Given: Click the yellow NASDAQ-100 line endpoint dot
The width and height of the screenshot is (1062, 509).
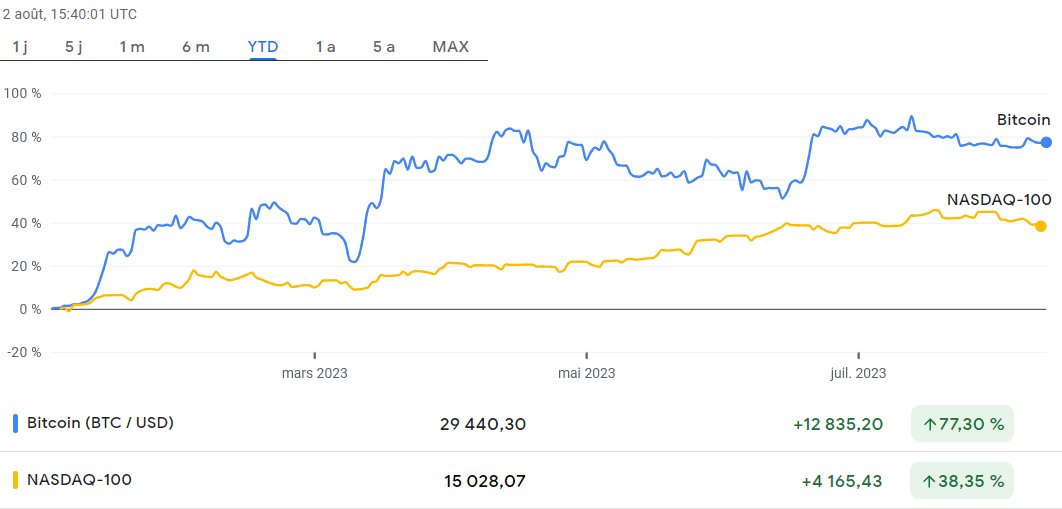Looking at the screenshot, I should (1041, 226).
